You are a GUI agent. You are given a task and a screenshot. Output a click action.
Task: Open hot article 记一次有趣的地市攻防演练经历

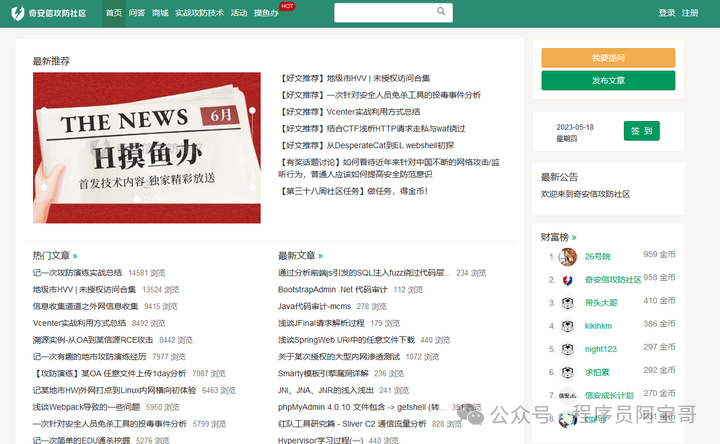(90, 357)
